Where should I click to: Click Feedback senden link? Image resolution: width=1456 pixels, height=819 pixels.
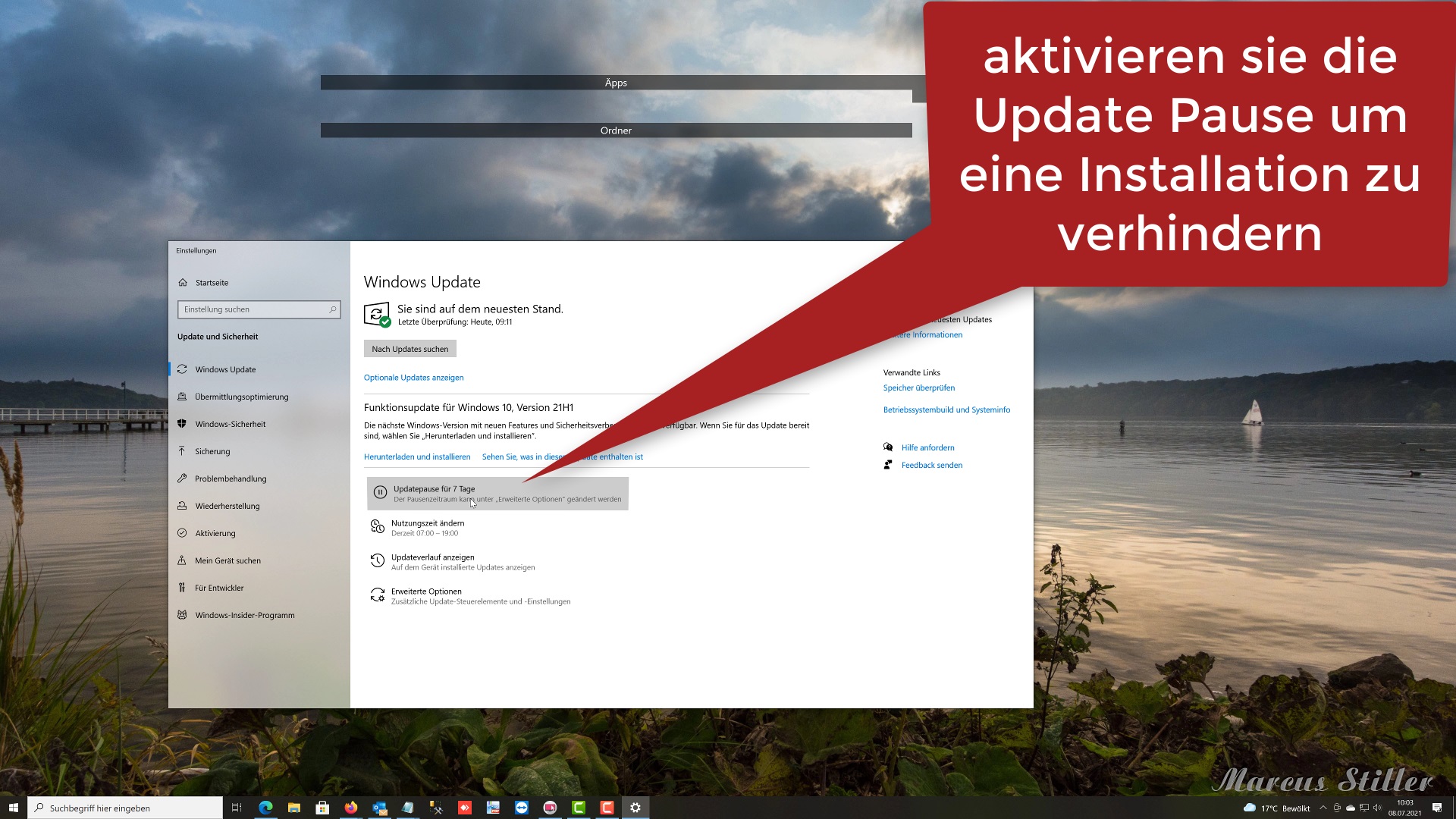coord(931,465)
